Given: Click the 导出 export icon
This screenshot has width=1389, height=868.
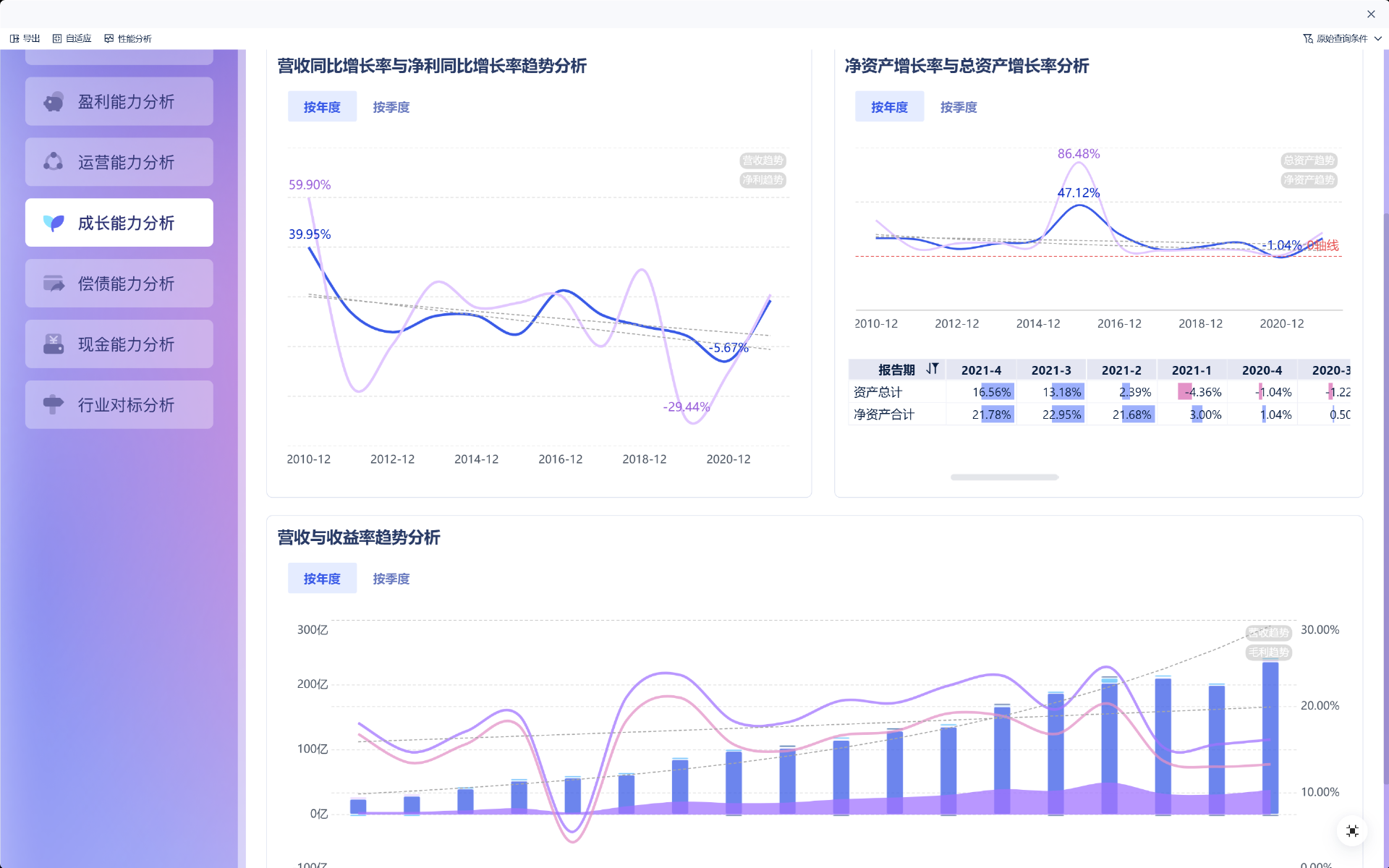Looking at the screenshot, I should (14, 38).
